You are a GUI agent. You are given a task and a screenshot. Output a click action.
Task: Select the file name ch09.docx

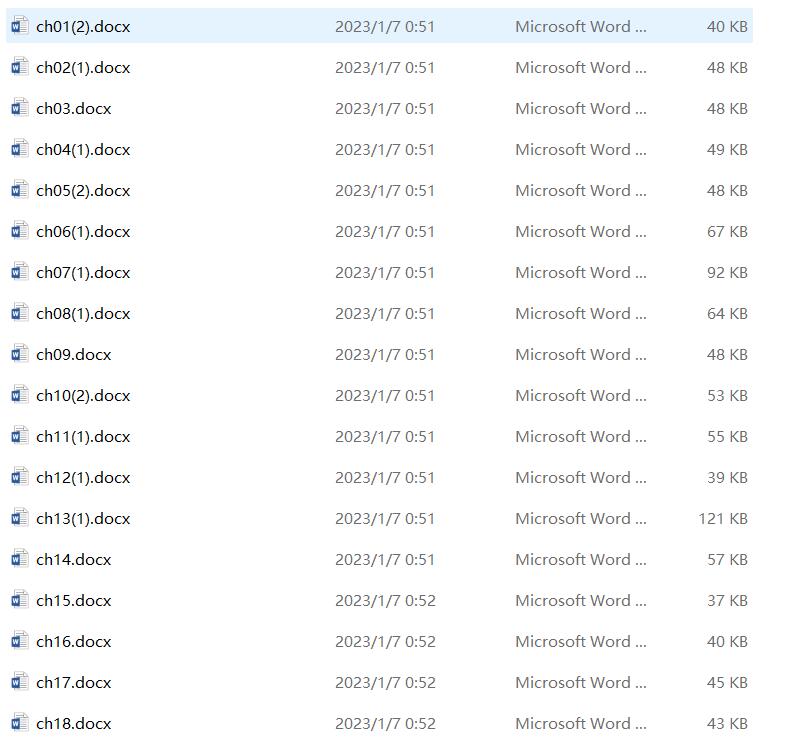click(x=74, y=355)
